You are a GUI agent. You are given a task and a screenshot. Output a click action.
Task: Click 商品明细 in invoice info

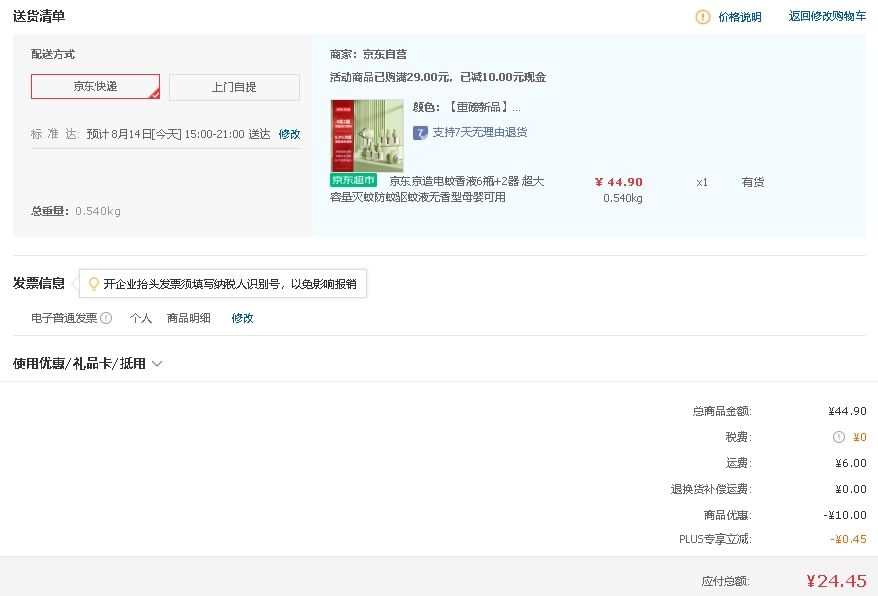tap(188, 319)
